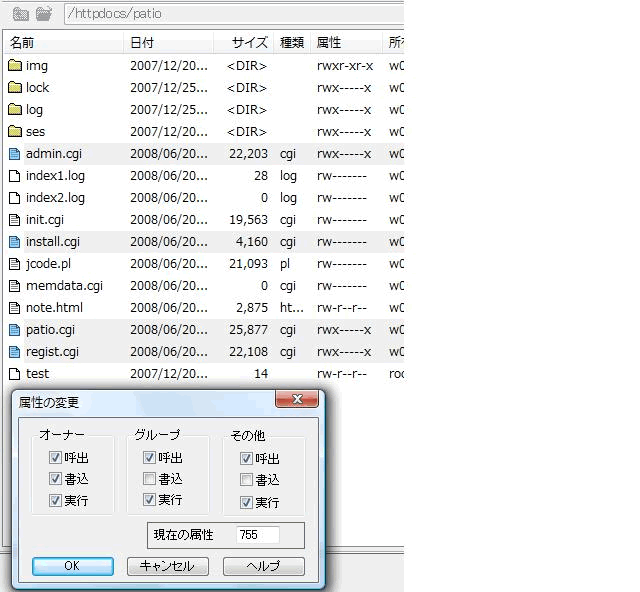The image size is (640, 592).
Task: Select the index2.log file name
Action: (x=56, y=198)
